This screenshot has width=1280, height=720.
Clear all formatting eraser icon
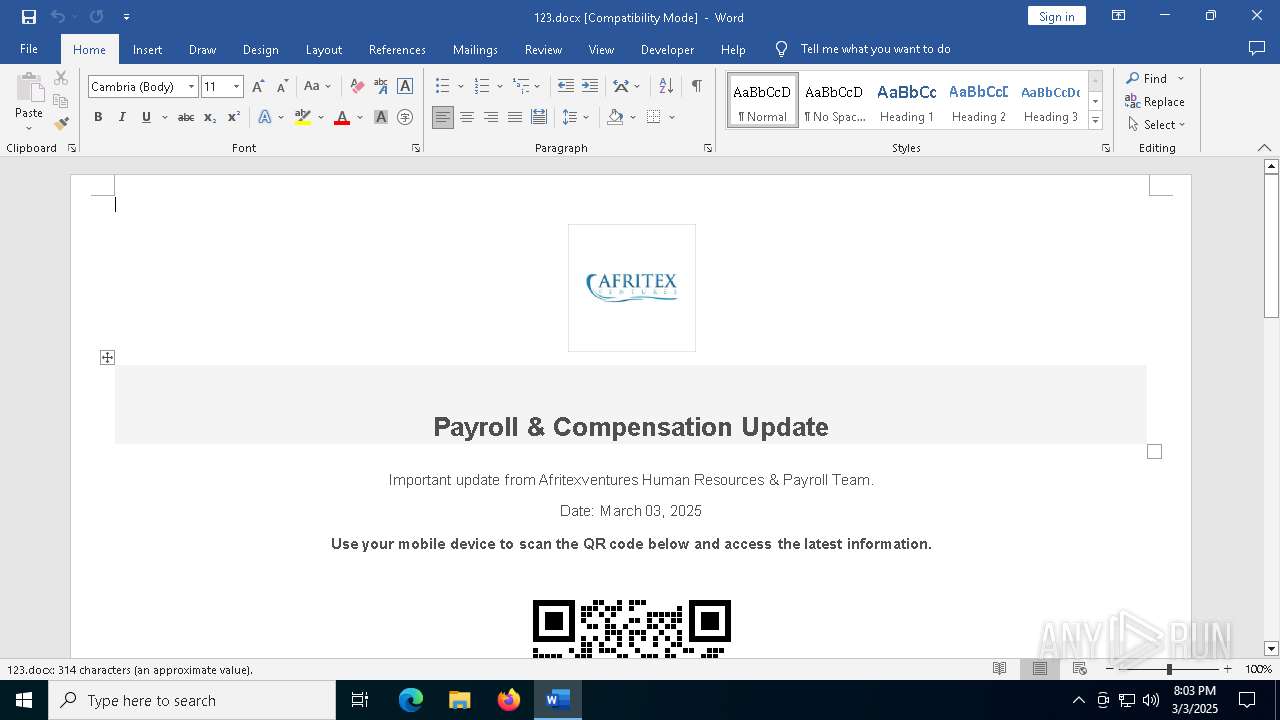tap(357, 87)
